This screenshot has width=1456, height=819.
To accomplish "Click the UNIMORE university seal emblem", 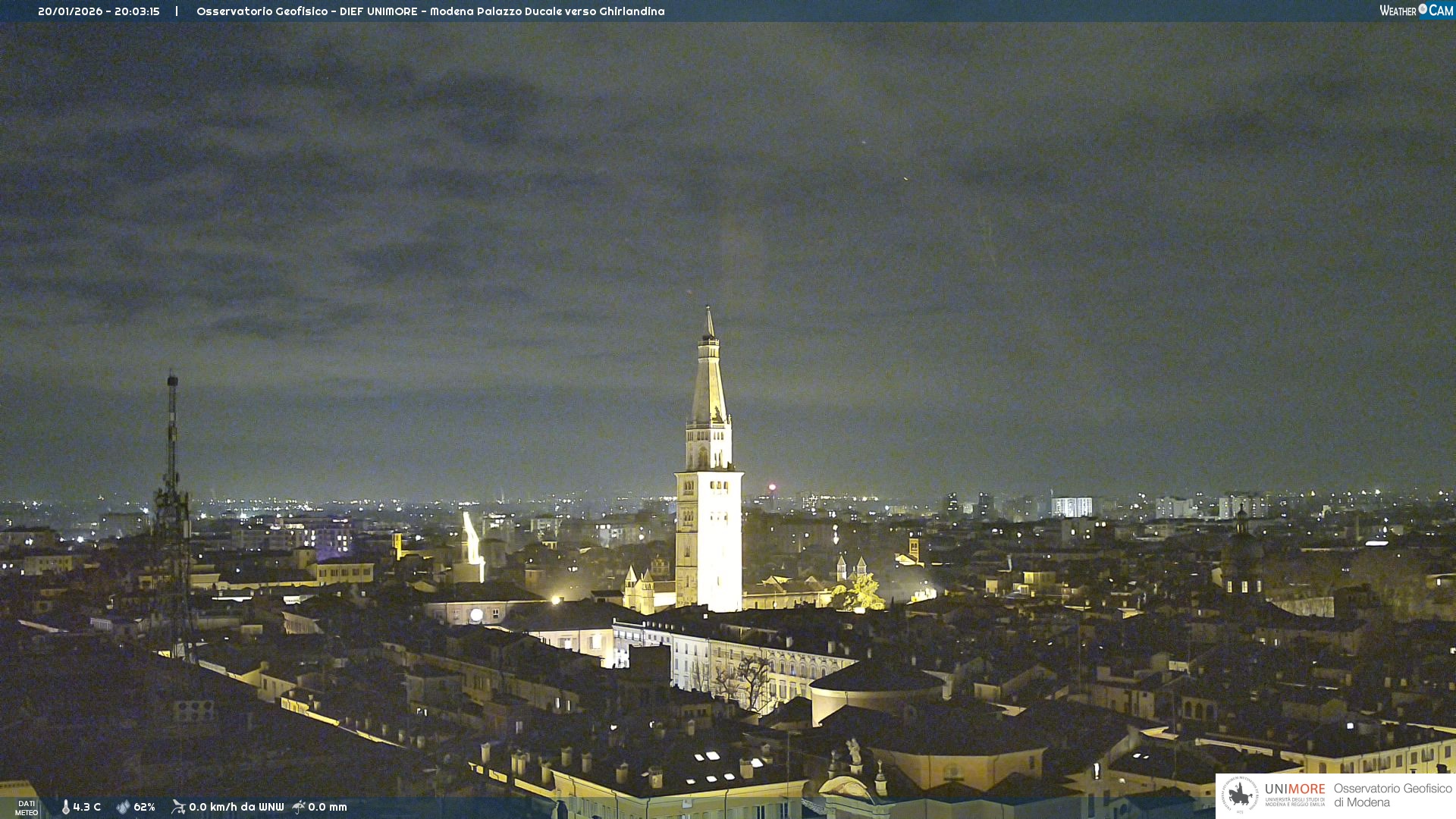I will tap(1240, 795).
